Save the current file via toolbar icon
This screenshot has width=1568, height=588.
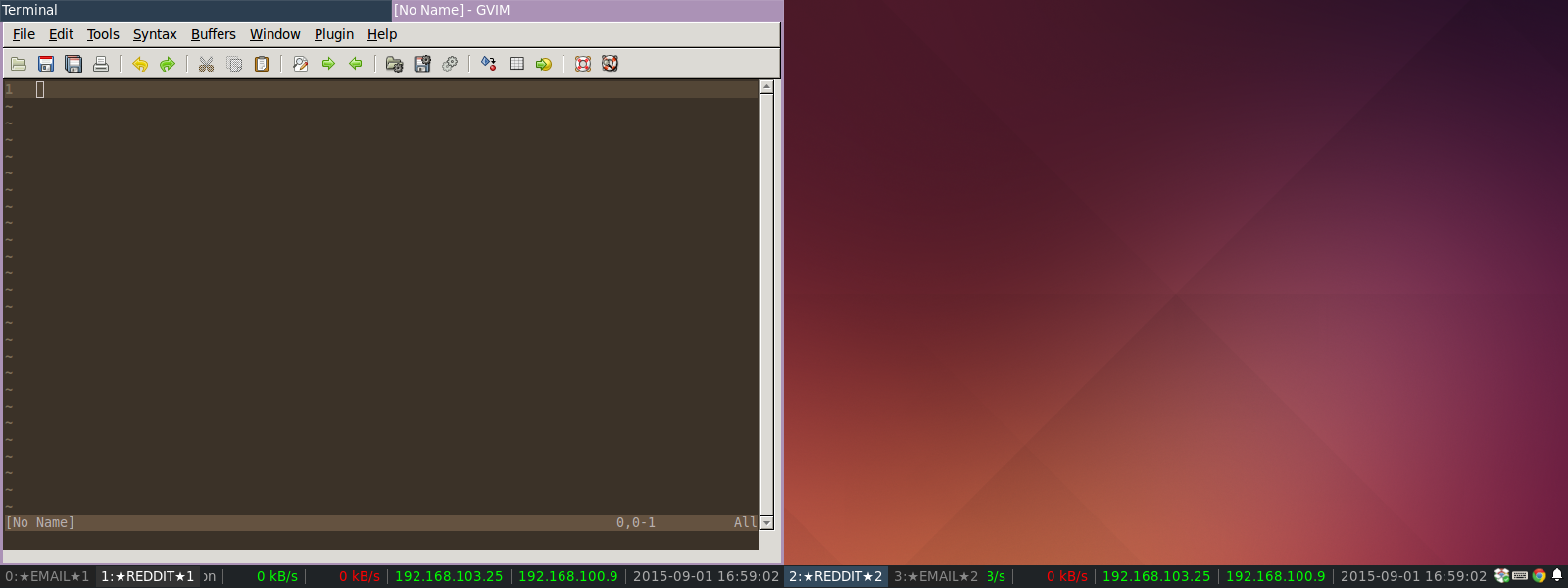coord(46,64)
